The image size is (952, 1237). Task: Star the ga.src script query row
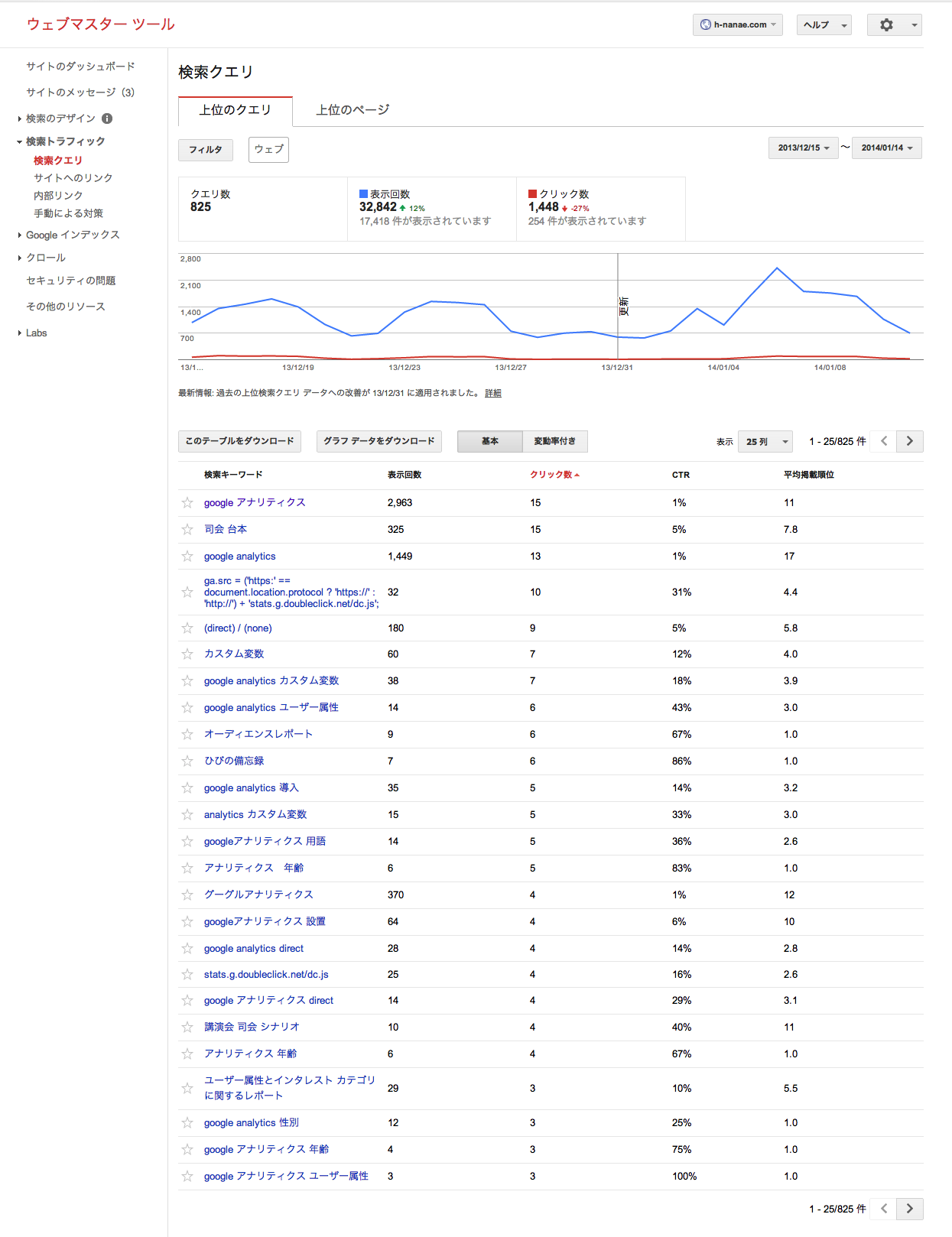coord(187,592)
